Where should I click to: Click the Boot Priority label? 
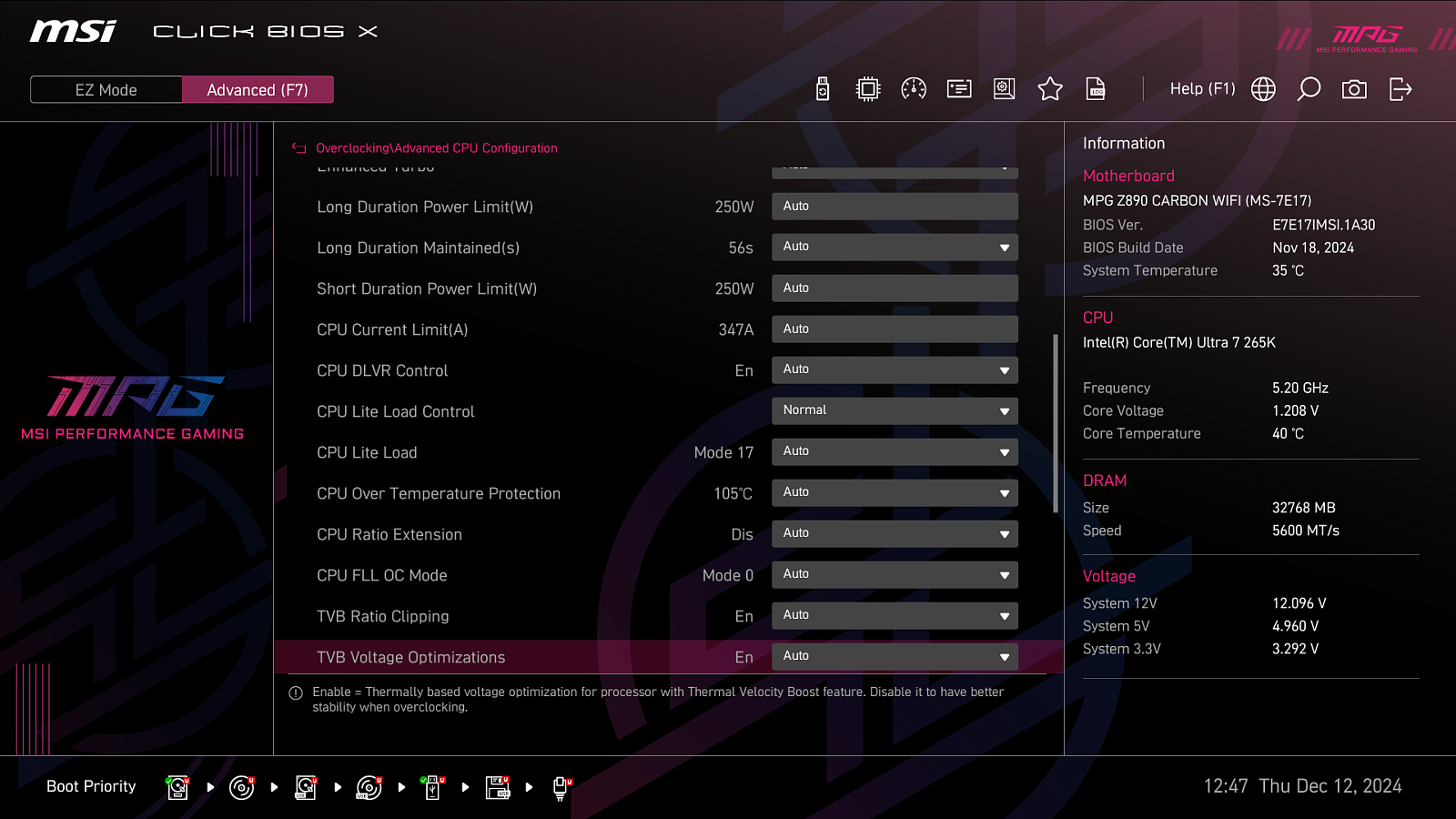(x=91, y=786)
